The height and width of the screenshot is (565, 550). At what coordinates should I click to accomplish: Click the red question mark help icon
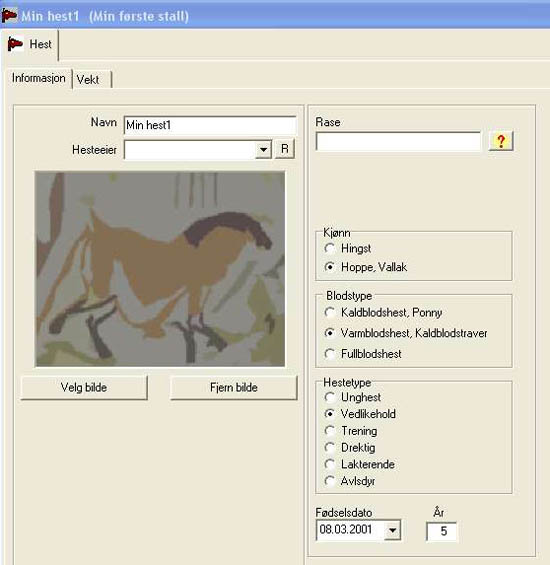(x=501, y=141)
